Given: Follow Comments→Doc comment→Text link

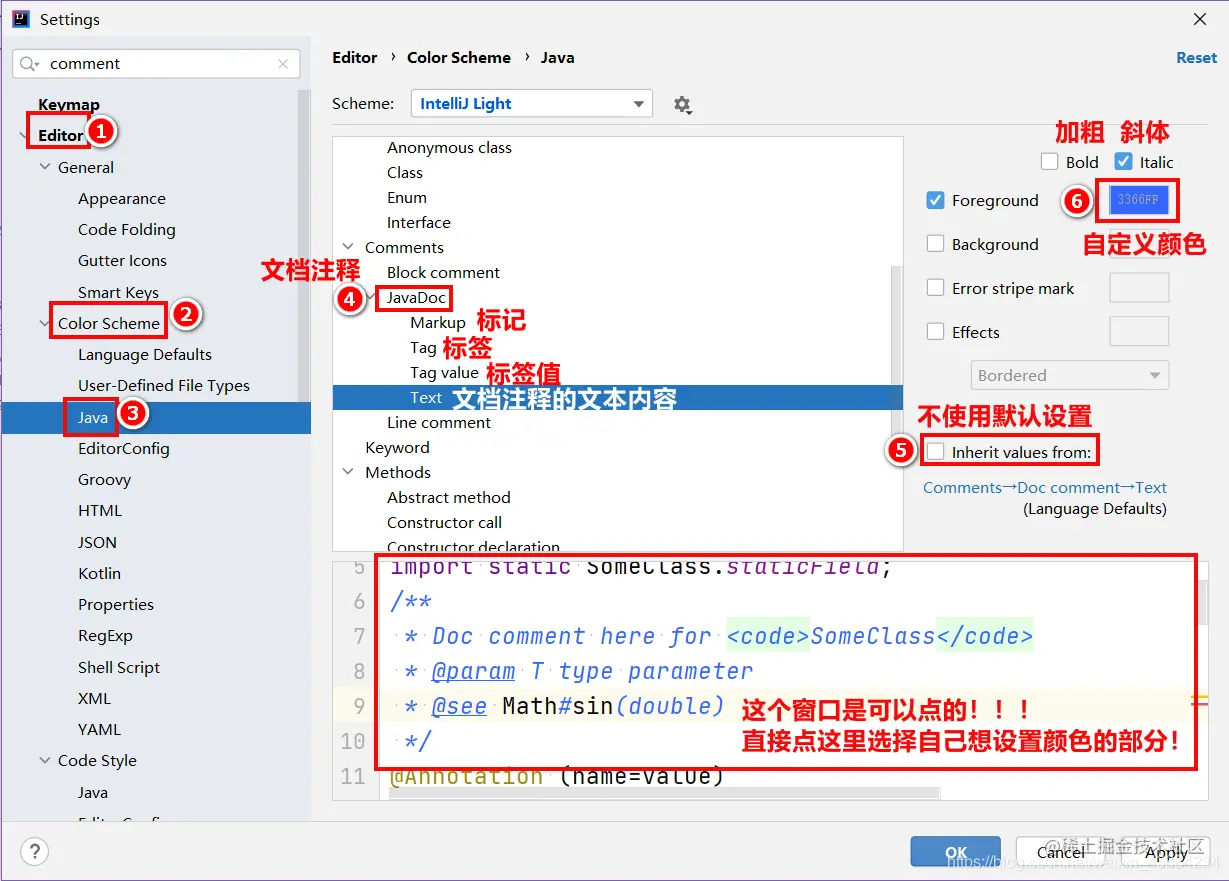Looking at the screenshot, I should tap(1045, 487).
